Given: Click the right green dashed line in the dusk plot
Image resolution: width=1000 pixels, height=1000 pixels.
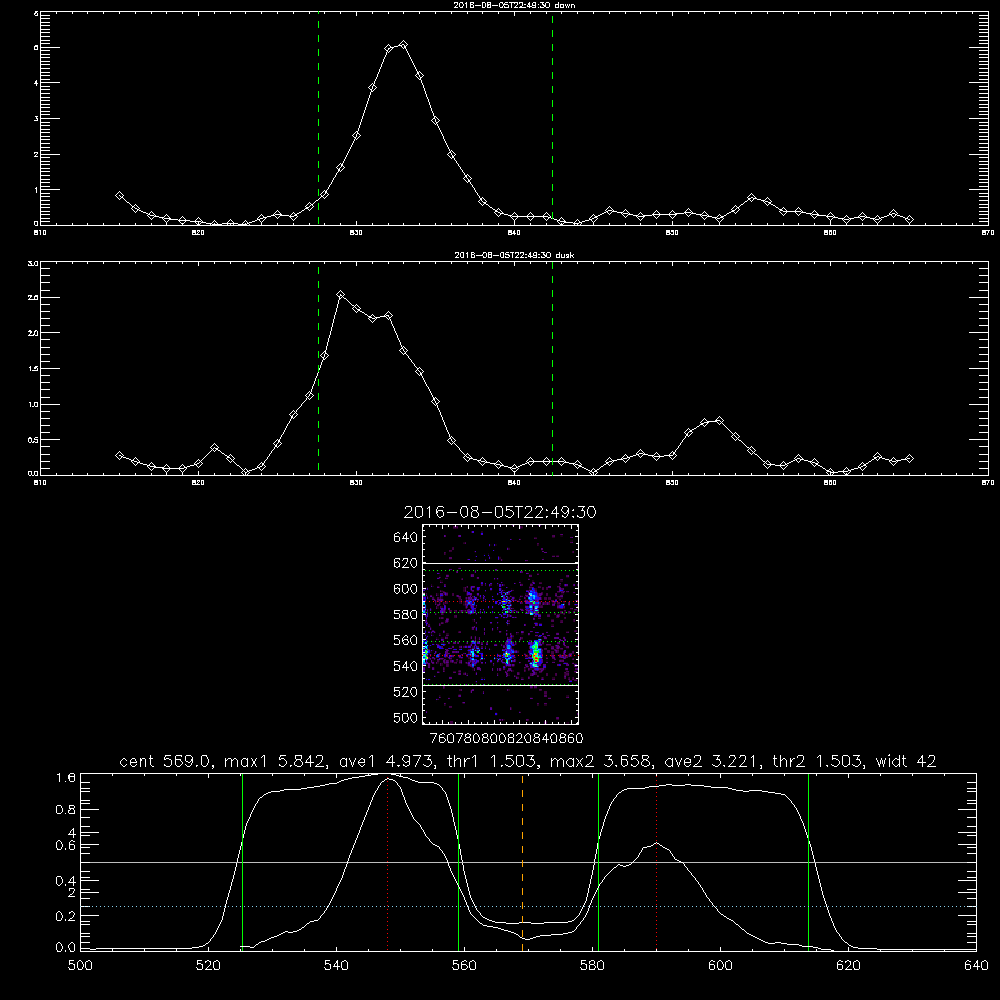Looking at the screenshot, I should (552, 369).
